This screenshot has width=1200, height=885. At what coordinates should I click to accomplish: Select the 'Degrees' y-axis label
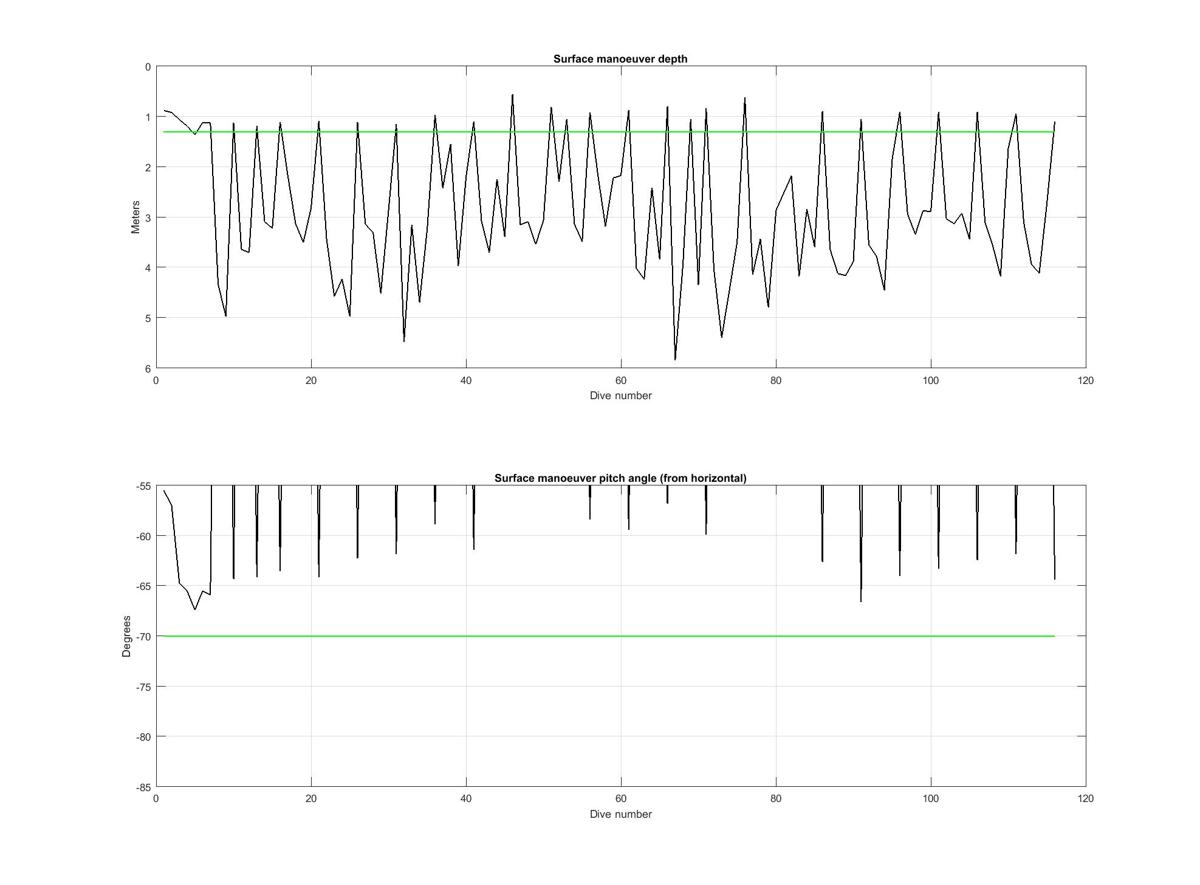click(x=127, y=636)
